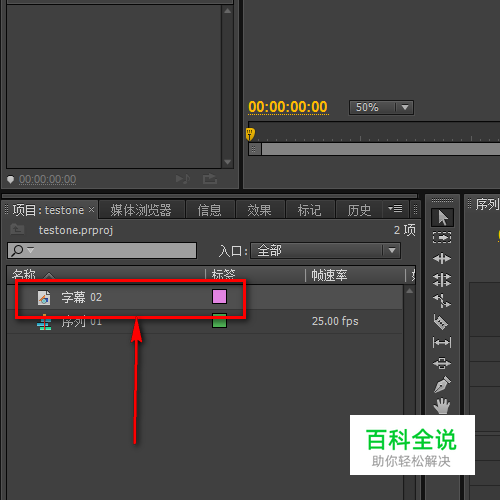Select the Hand tool
The width and height of the screenshot is (500, 500).
tap(442, 406)
